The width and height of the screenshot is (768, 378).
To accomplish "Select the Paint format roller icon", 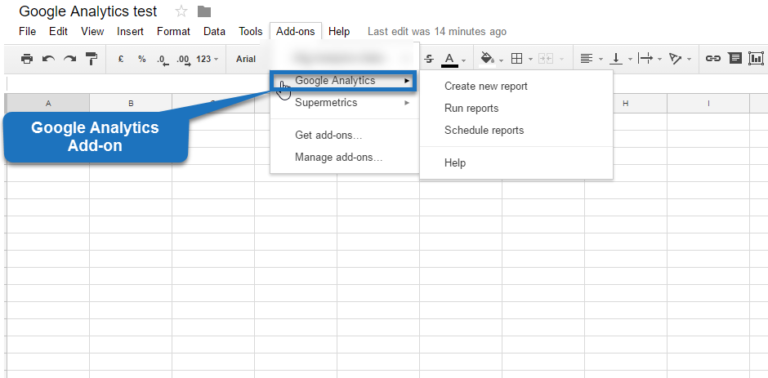I will [x=92, y=59].
